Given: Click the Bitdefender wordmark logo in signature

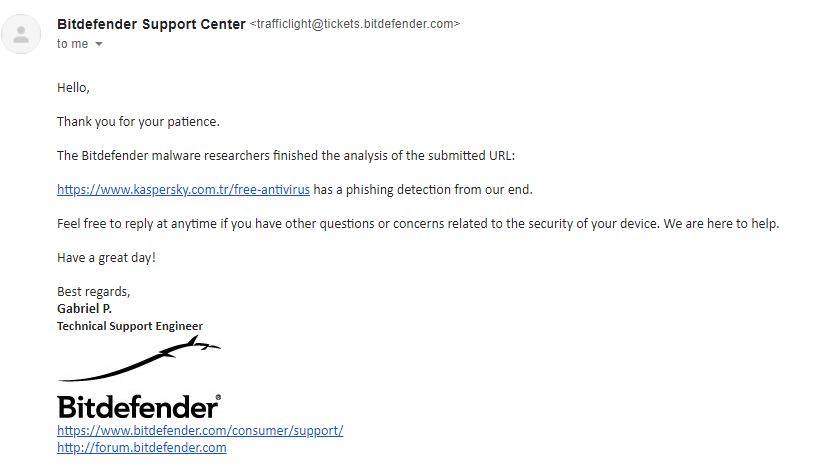Looking at the screenshot, I should click(x=137, y=407).
